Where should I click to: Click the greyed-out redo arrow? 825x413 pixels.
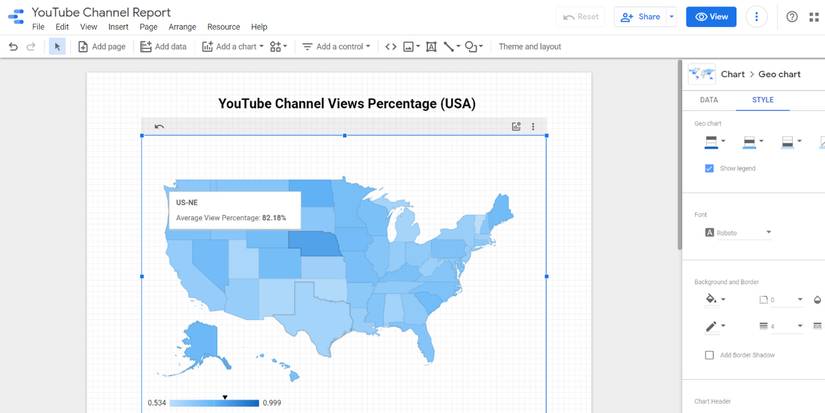[x=31, y=47]
